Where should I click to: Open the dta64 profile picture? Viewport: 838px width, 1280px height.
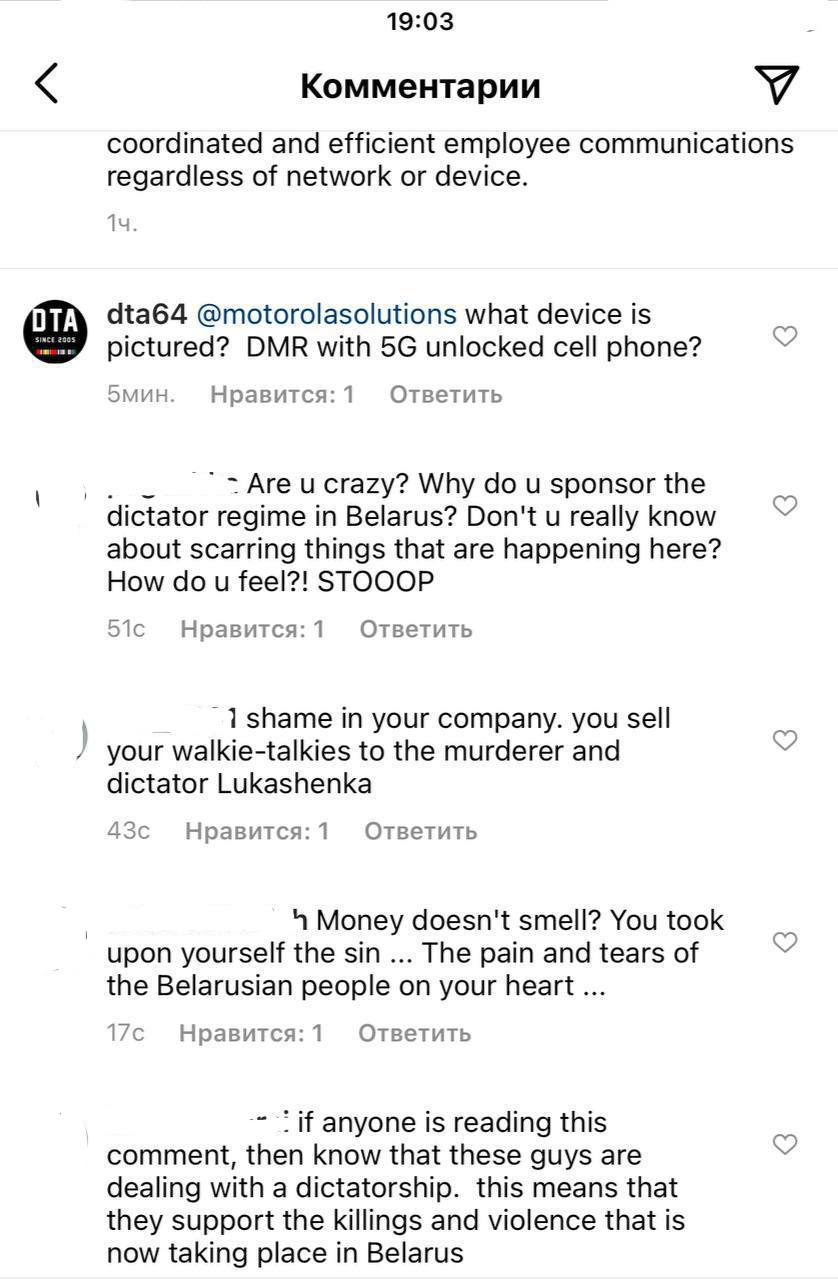(54, 333)
